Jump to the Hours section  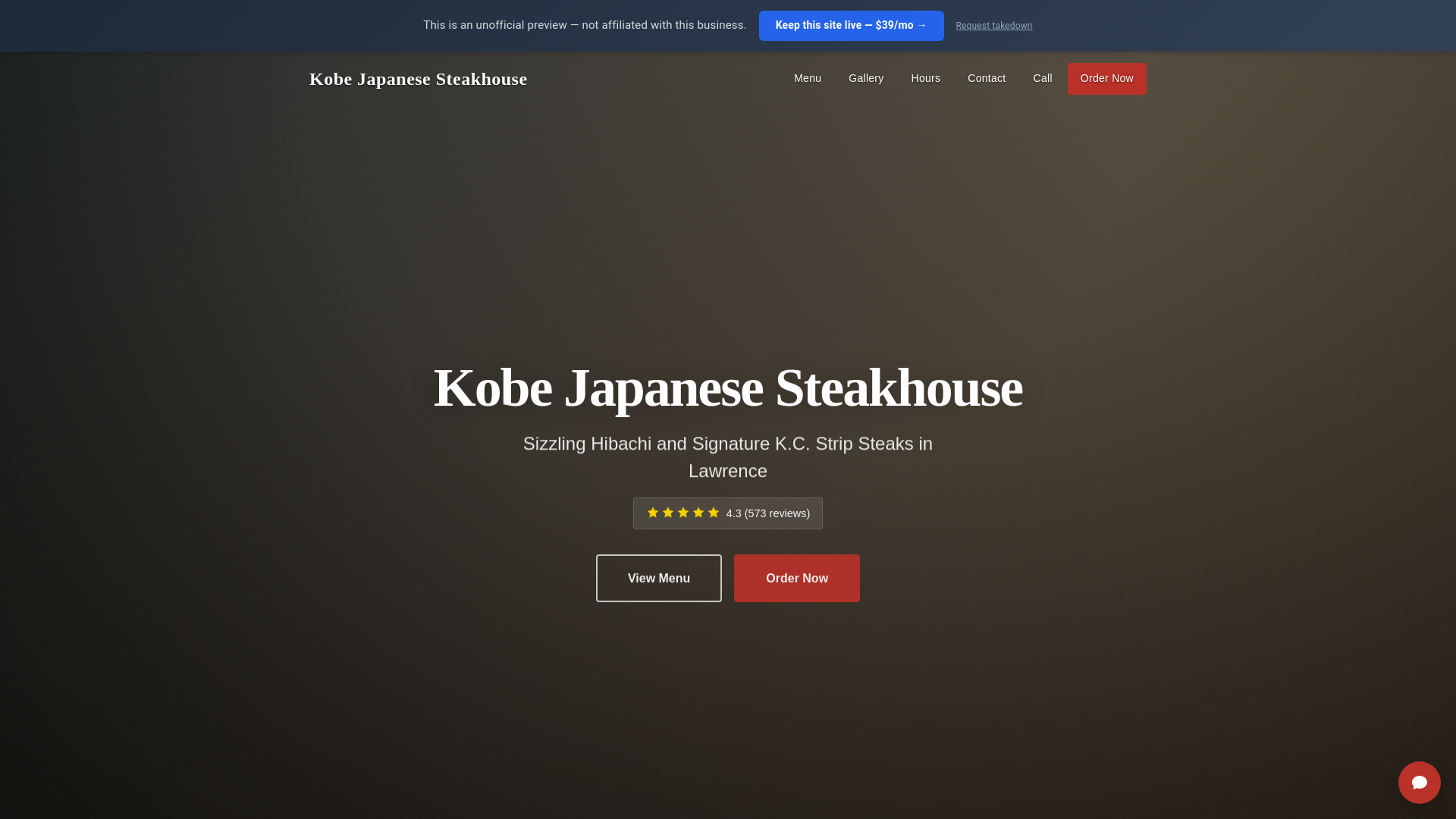(x=925, y=78)
